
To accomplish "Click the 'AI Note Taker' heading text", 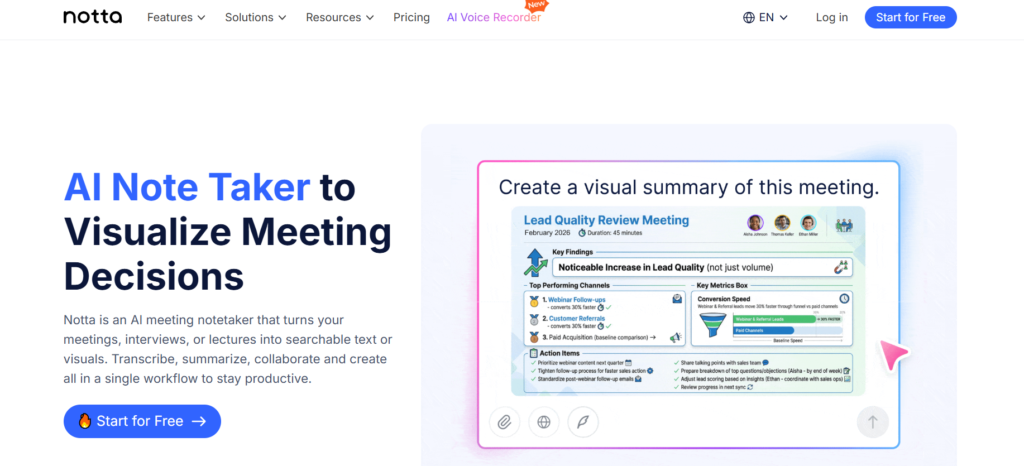I will pos(187,187).
